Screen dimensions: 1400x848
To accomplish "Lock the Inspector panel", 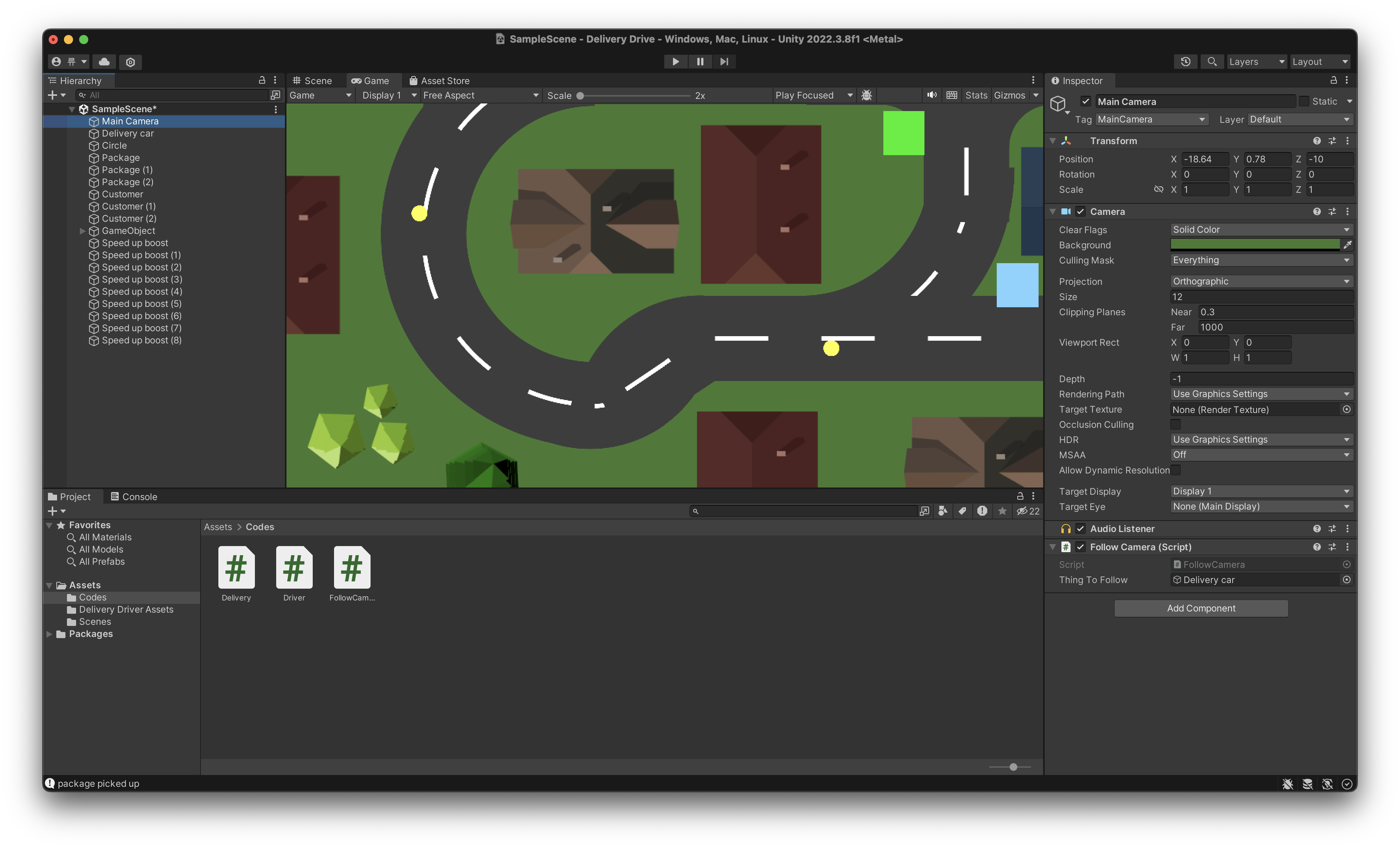I will click(1333, 80).
